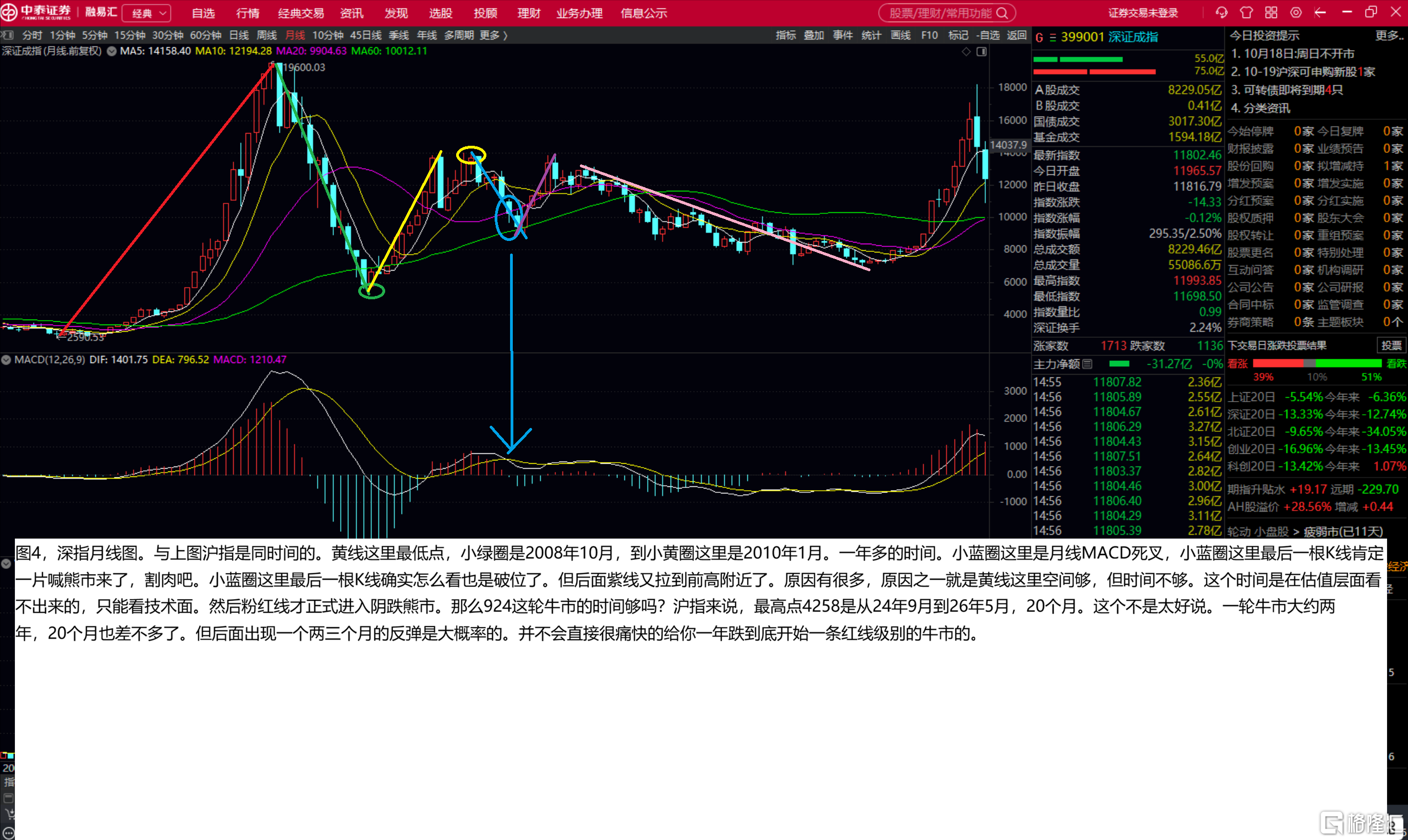Click the 看涨 red vote bar
Image resolution: width=1408 pixels, height=840 pixels.
pos(1277,364)
